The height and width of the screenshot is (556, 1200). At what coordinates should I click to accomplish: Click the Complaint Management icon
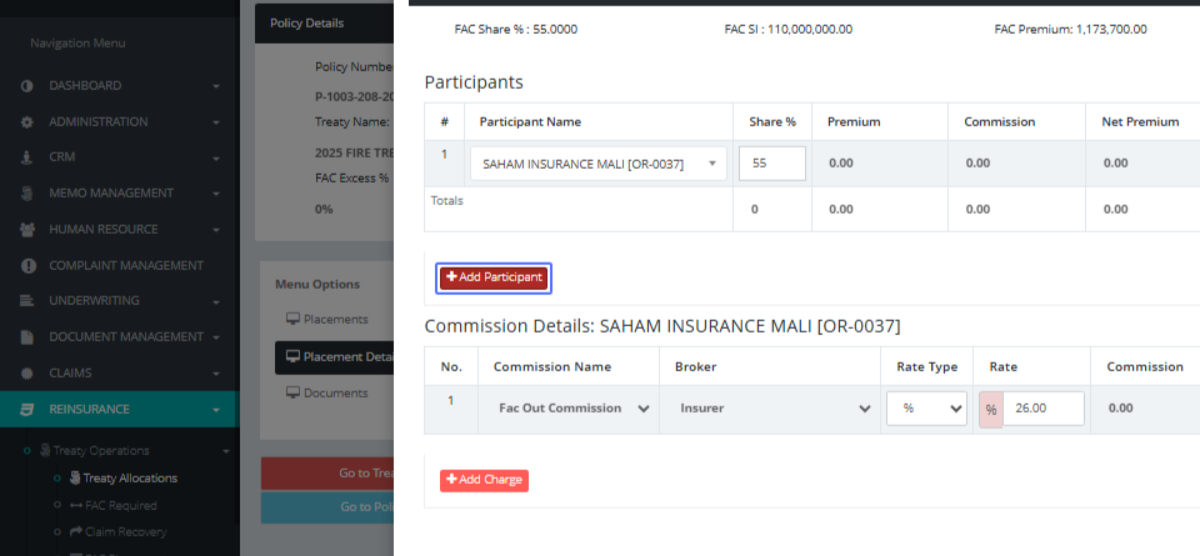[x=27, y=265]
